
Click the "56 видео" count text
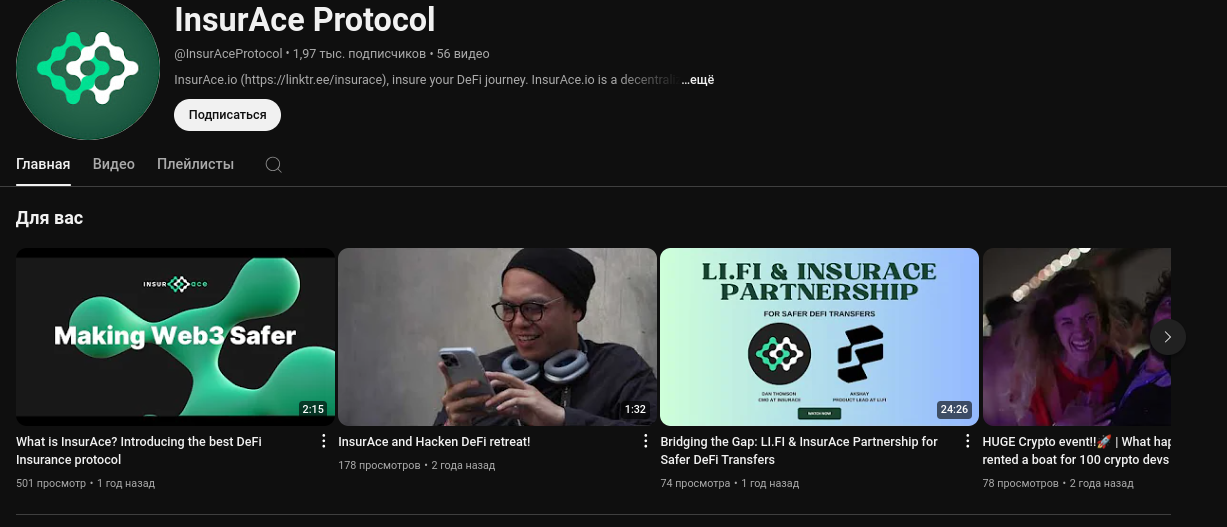[463, 54]
